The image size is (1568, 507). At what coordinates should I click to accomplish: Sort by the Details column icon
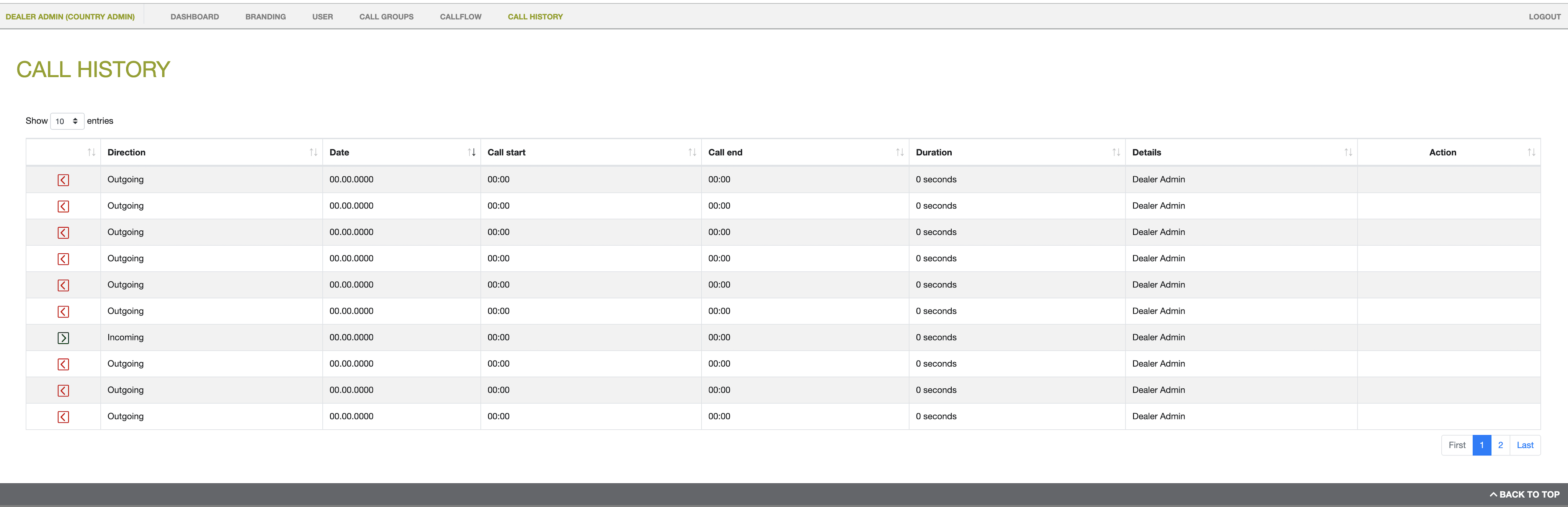tap(1347, 152)
